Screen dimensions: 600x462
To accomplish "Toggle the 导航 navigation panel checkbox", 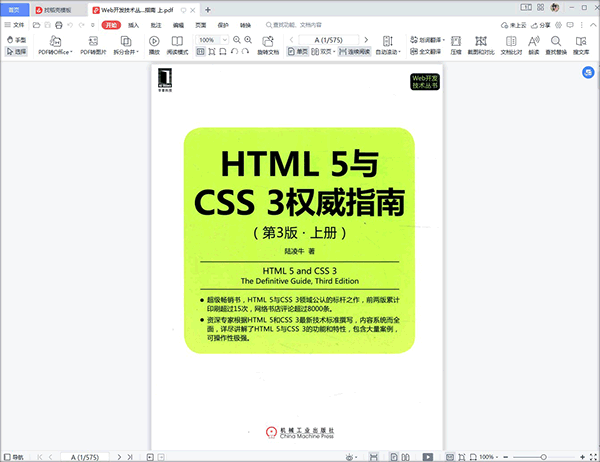I will (14, 457).
